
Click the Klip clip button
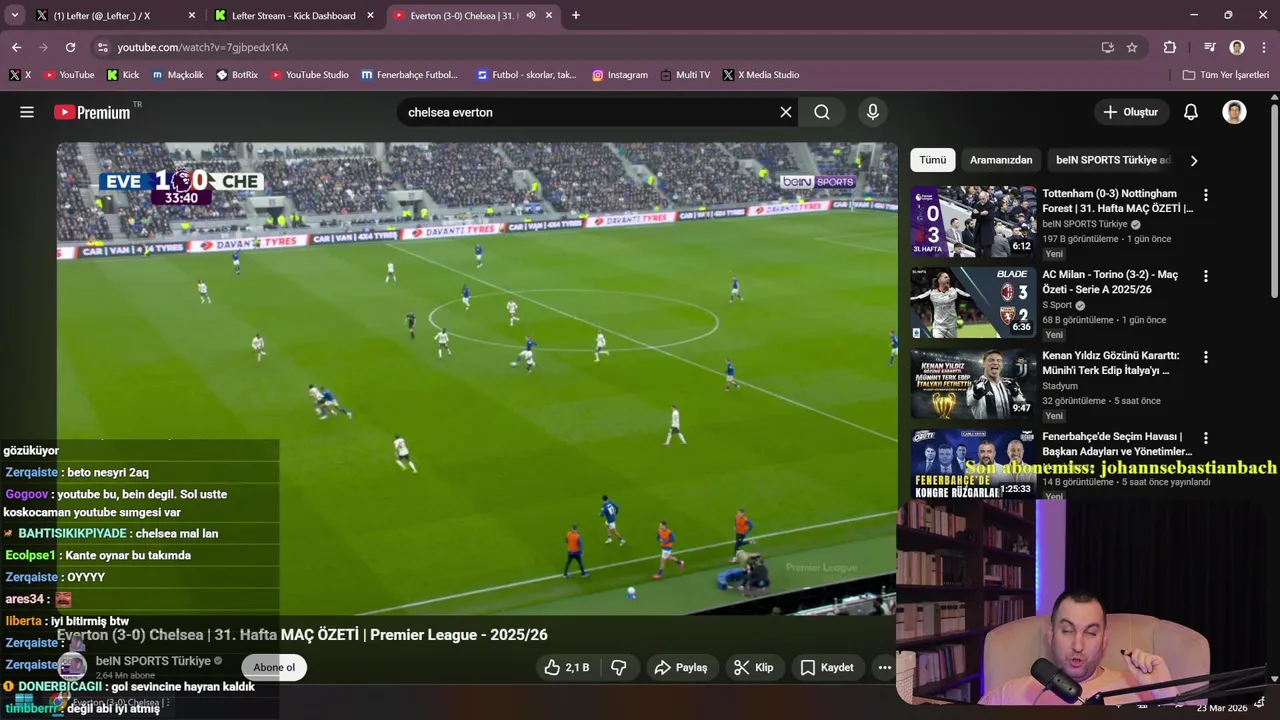tap(753, 667)
